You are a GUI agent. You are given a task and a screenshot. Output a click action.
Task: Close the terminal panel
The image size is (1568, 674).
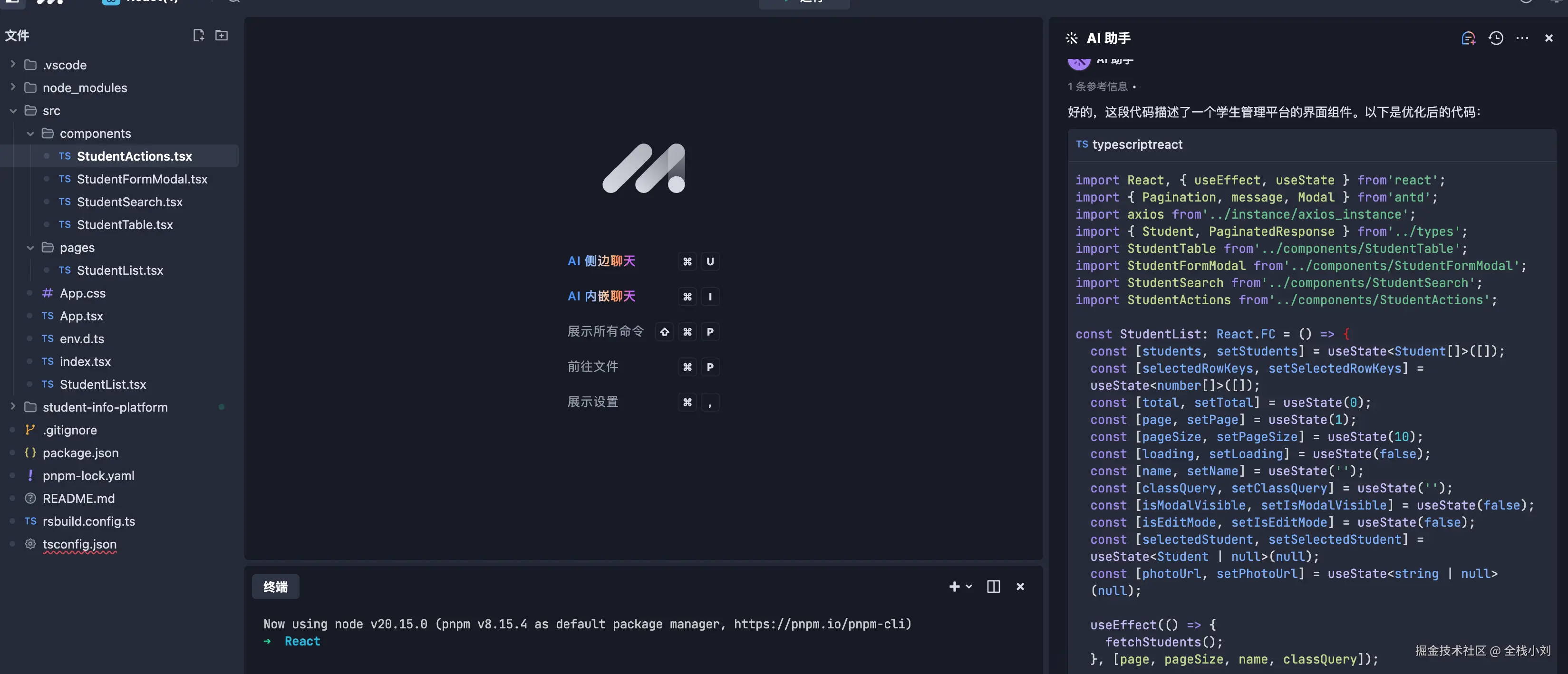(x=1020, y=587)
